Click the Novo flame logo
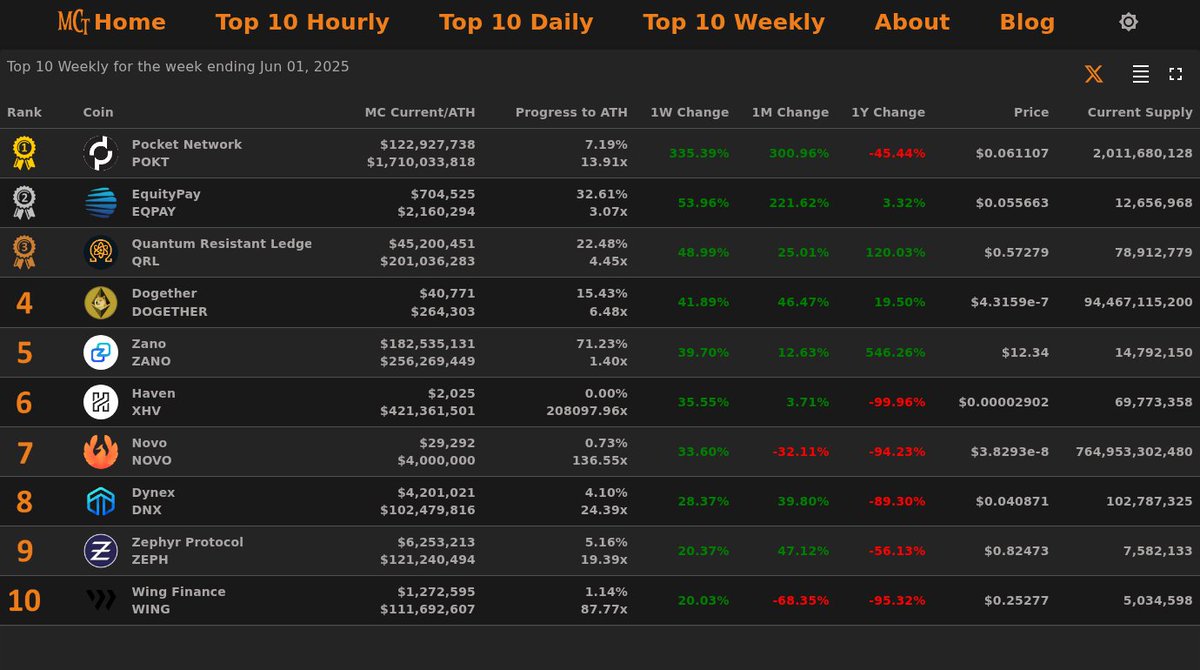 [101, 452]
